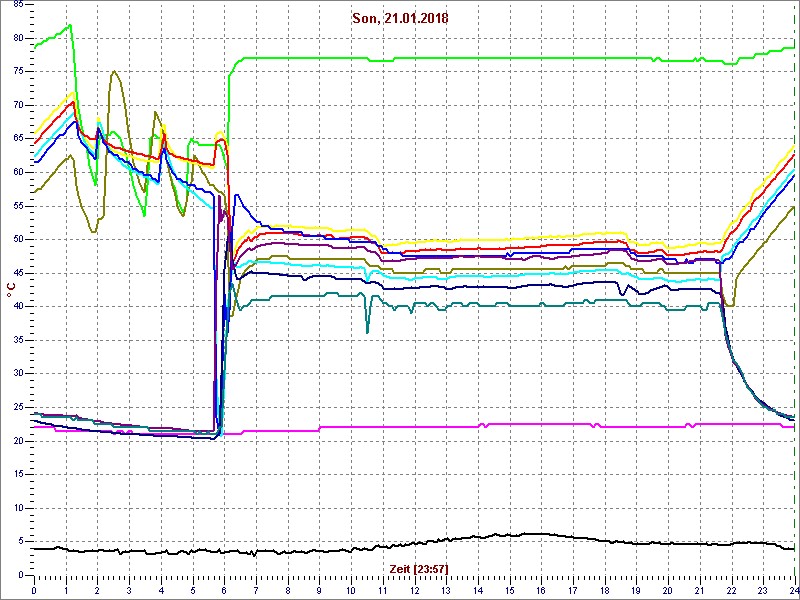Click temperature axis label "75"
The height and width of the screenshot is (600, 800).
[17, 72]
